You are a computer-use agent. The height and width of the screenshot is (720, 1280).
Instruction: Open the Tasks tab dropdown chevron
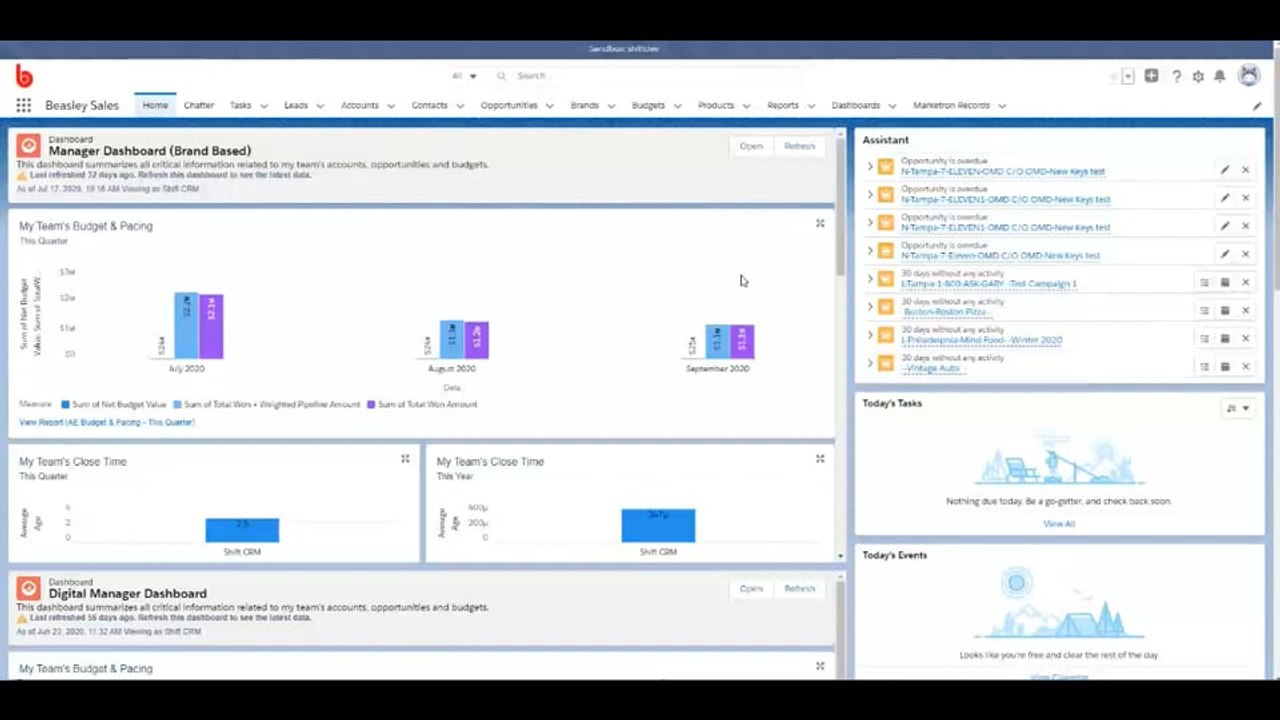pyautogui.click(x=264, y=105)
